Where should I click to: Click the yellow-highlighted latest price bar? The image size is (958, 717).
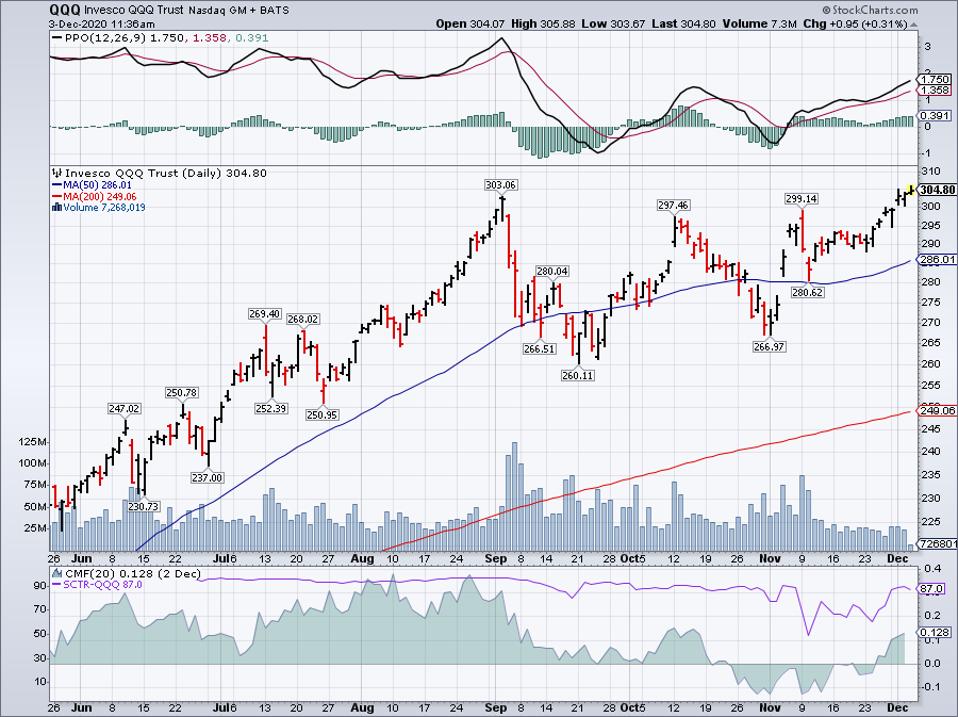coord(912,190)
